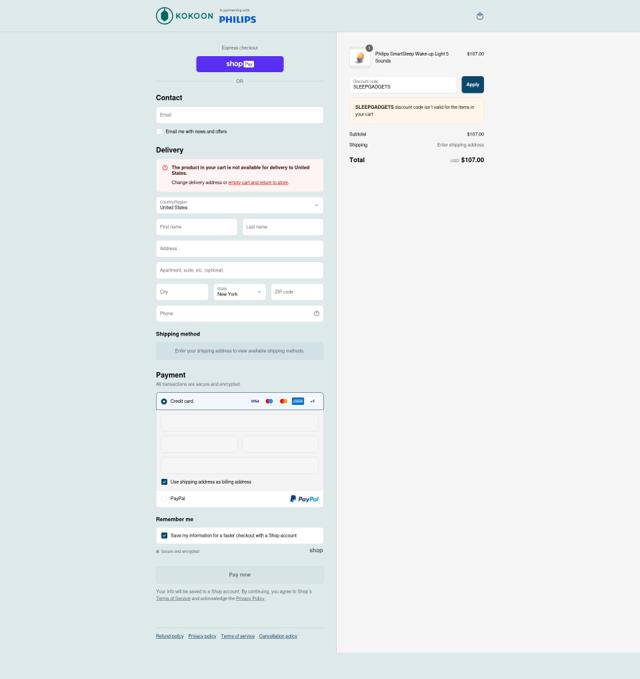The width and height of the screenshot is (640, 679).
Task: Focus the City field
Action: point(182,292)
